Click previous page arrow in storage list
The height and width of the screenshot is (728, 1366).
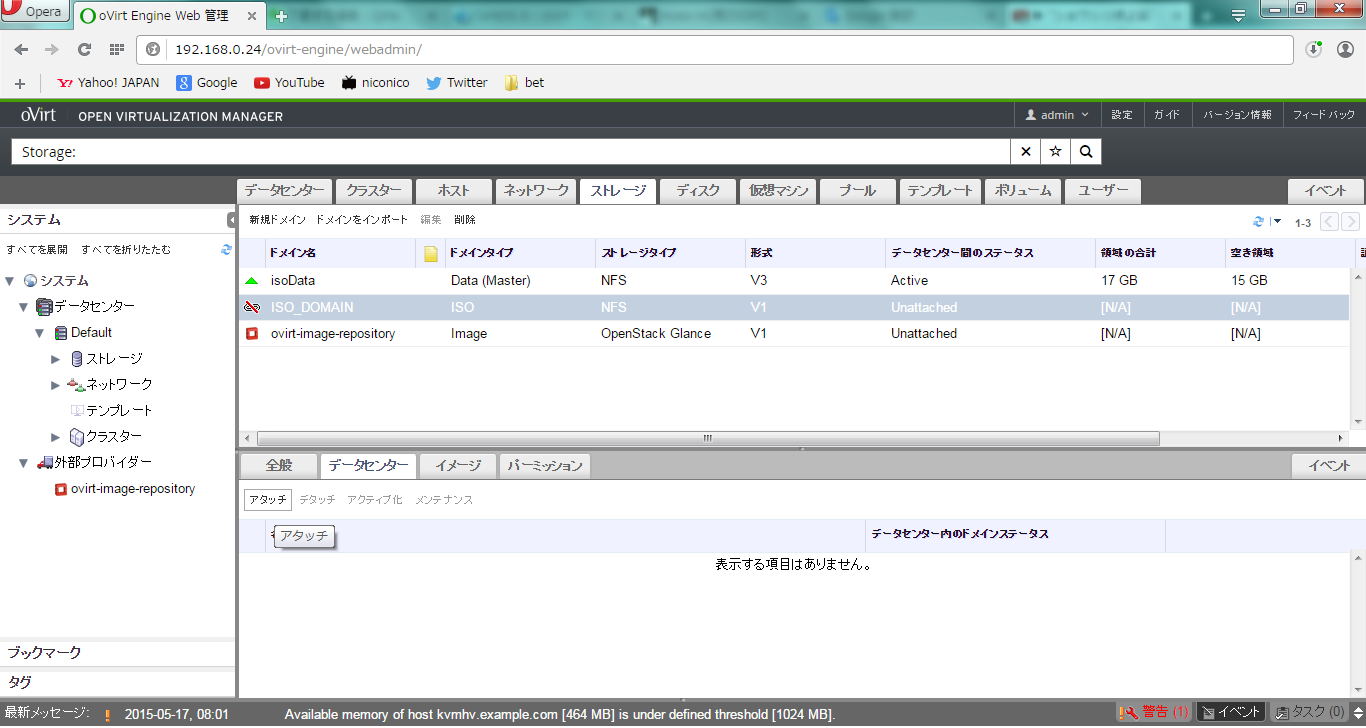(x=1329, y=222)
